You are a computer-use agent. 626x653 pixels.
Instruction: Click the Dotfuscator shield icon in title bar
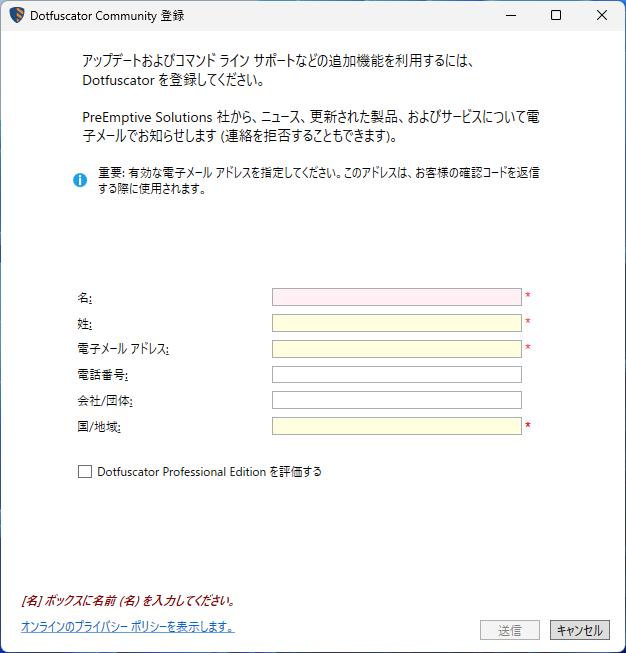pyautogui.click(x=17, y=15)
